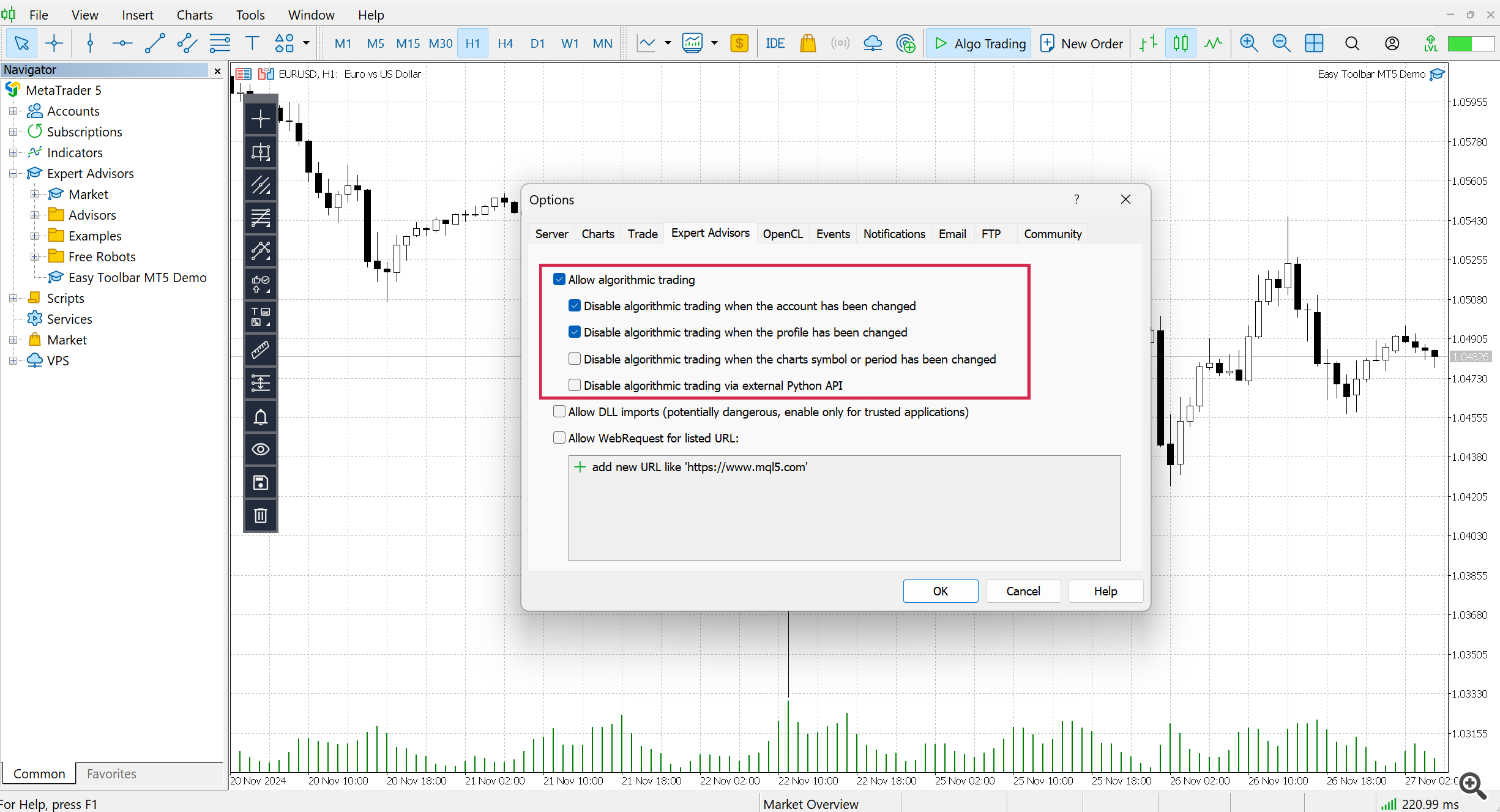
Task: Expand the Free Robots folder
Action: click(x=35, y=257)
